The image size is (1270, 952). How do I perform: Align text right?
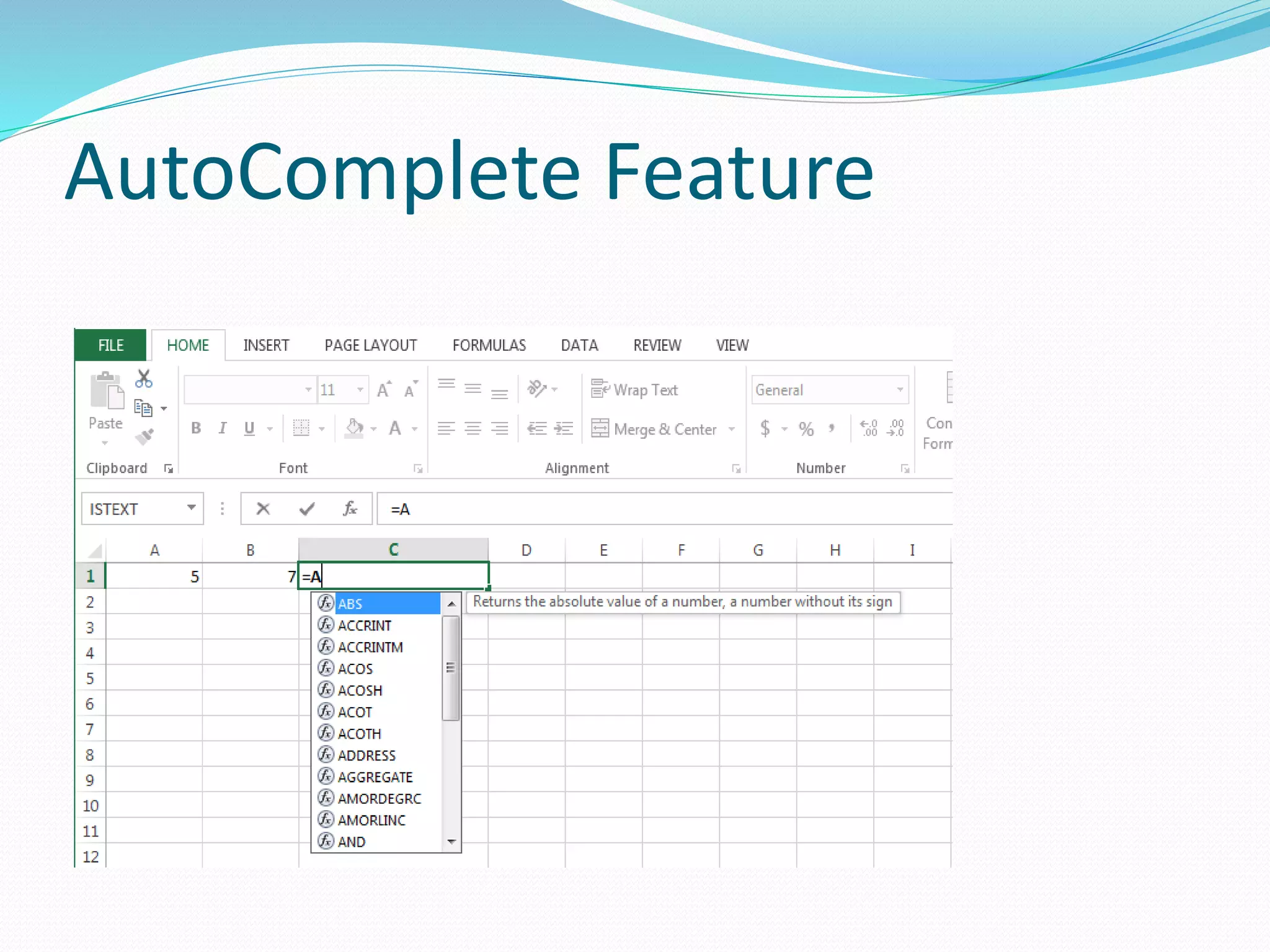pos(500,428)
